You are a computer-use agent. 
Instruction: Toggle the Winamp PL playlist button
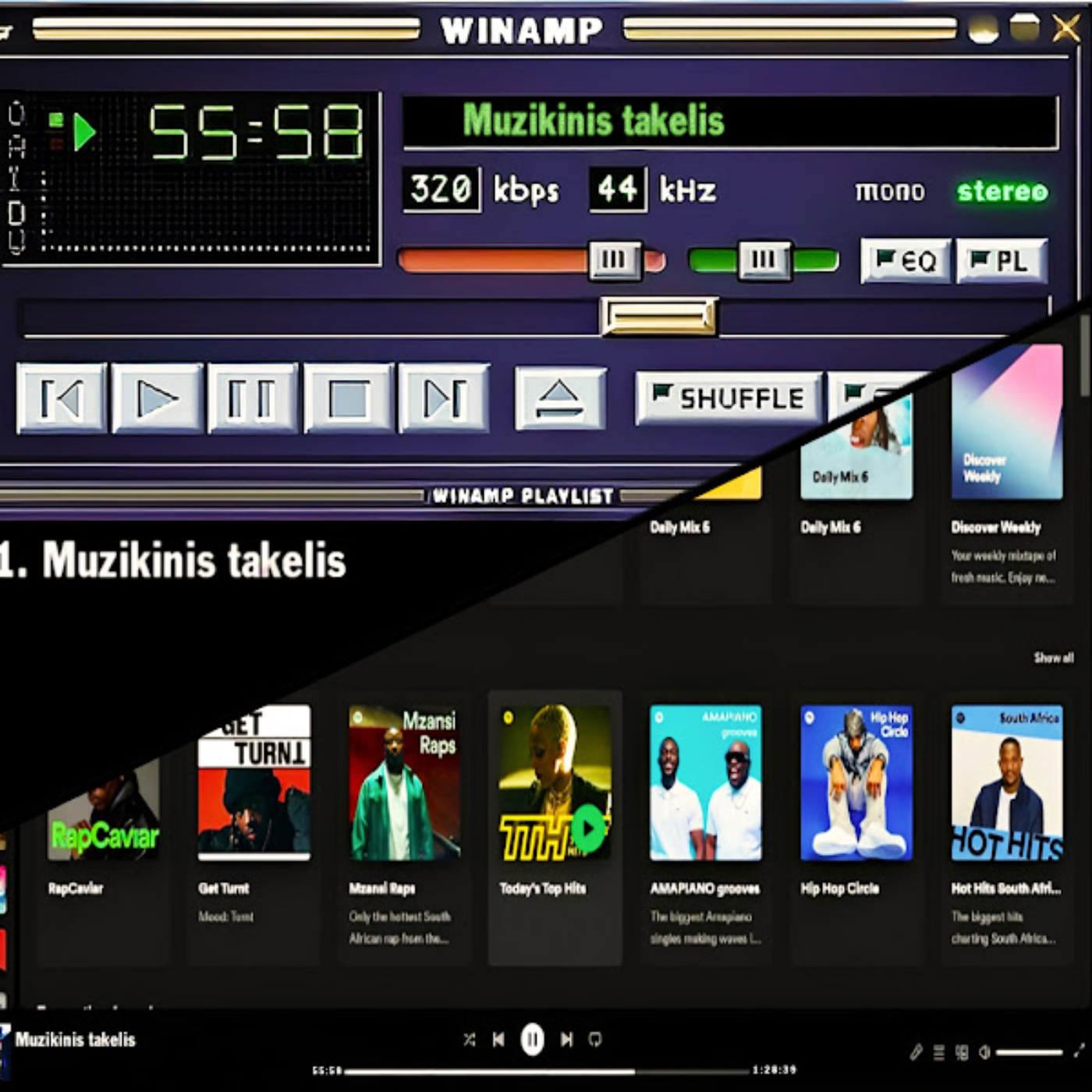(x=1002, y=261)
